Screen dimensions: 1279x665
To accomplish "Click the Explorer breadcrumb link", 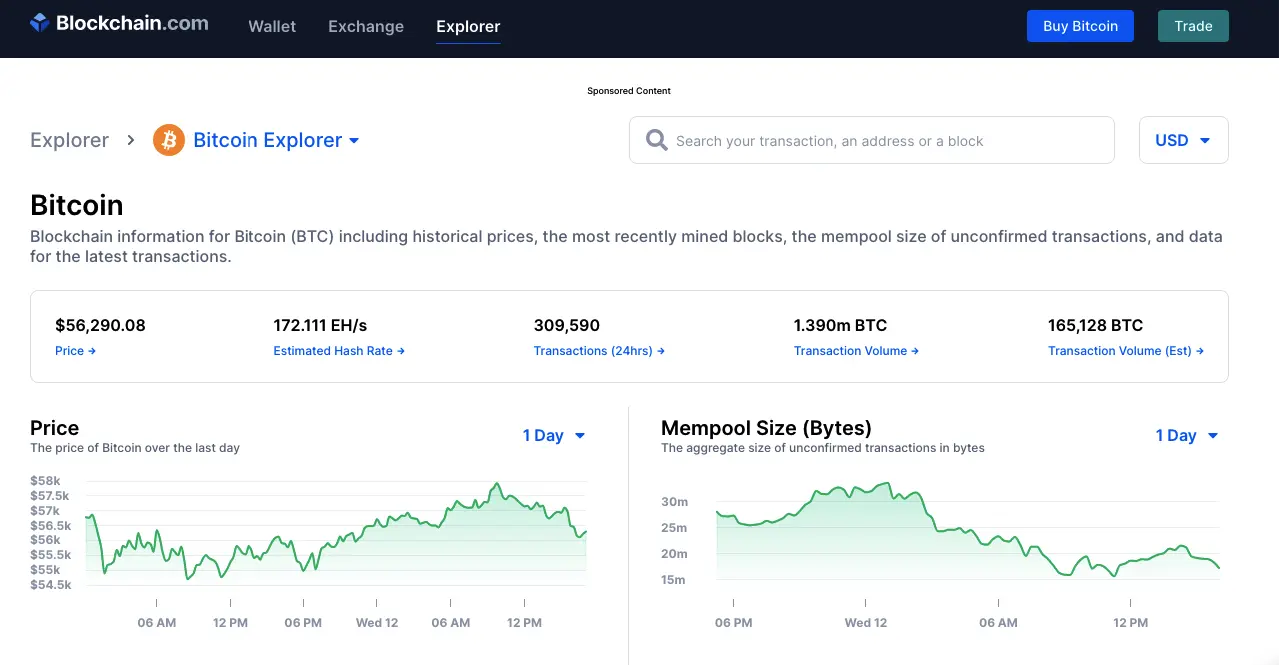I will (x=69, y=140).
